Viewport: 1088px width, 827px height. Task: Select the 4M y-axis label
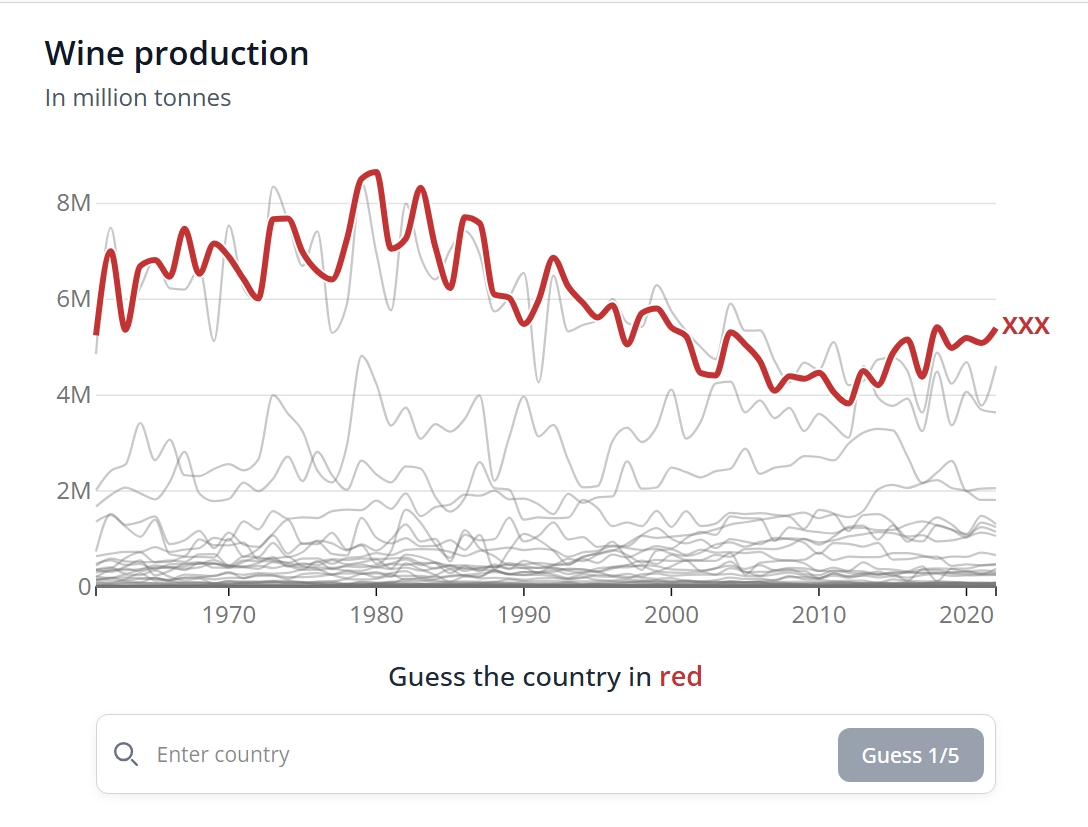pyautogui.click(x=73, y=395)
